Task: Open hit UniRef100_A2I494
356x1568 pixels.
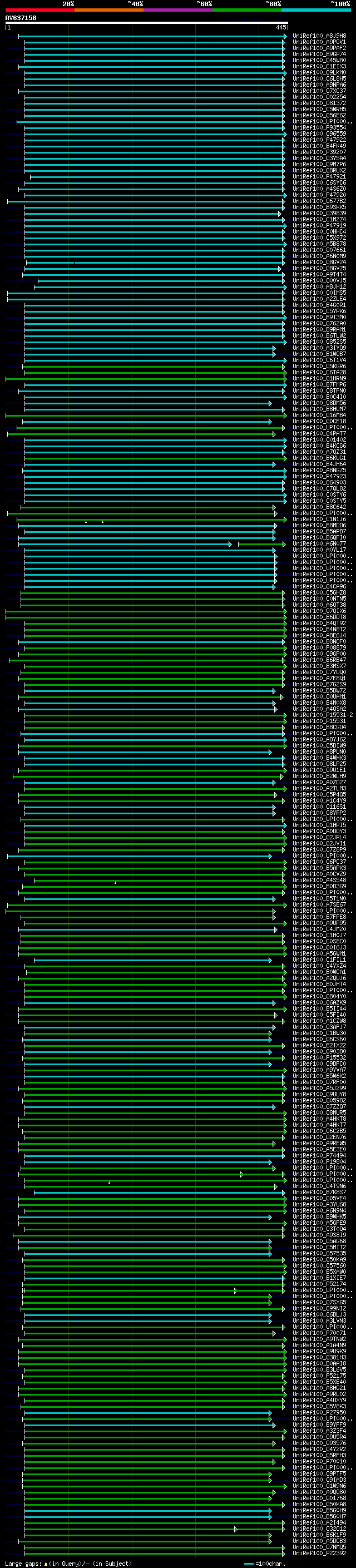Action: pyautogui.click(x=319, y=1522)
